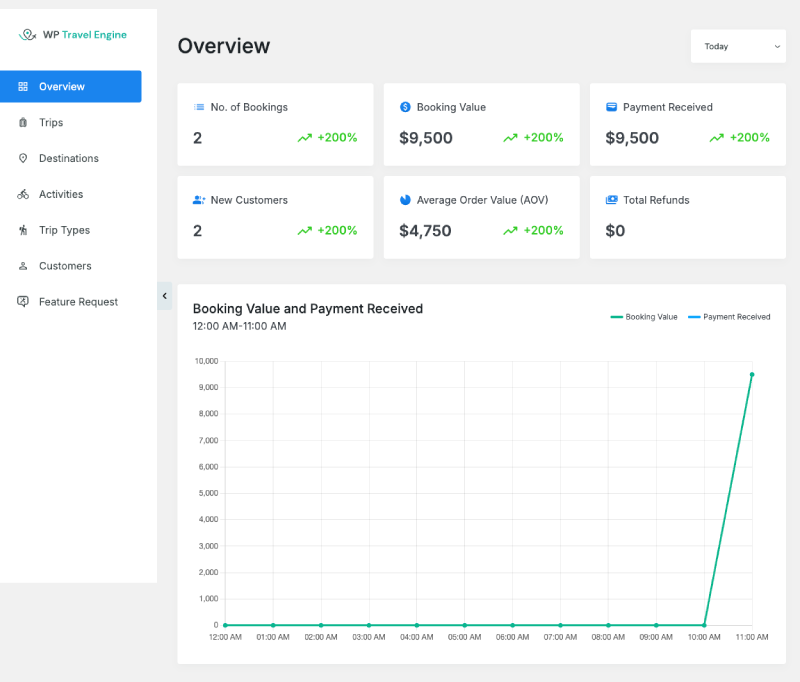Click the 06:00 AM x-axis label
The image size is (800, 682).
point(512,637)
